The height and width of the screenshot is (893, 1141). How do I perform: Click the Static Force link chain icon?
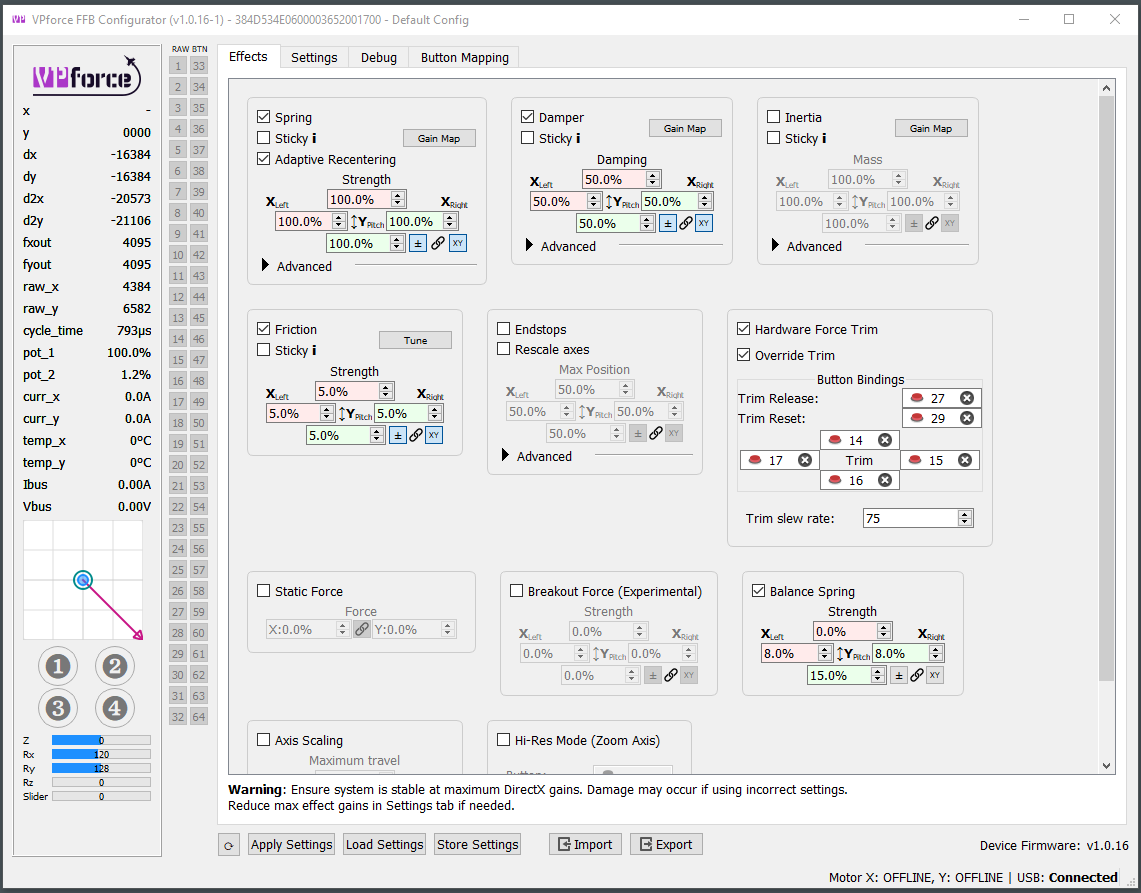(x=362, y=630)
